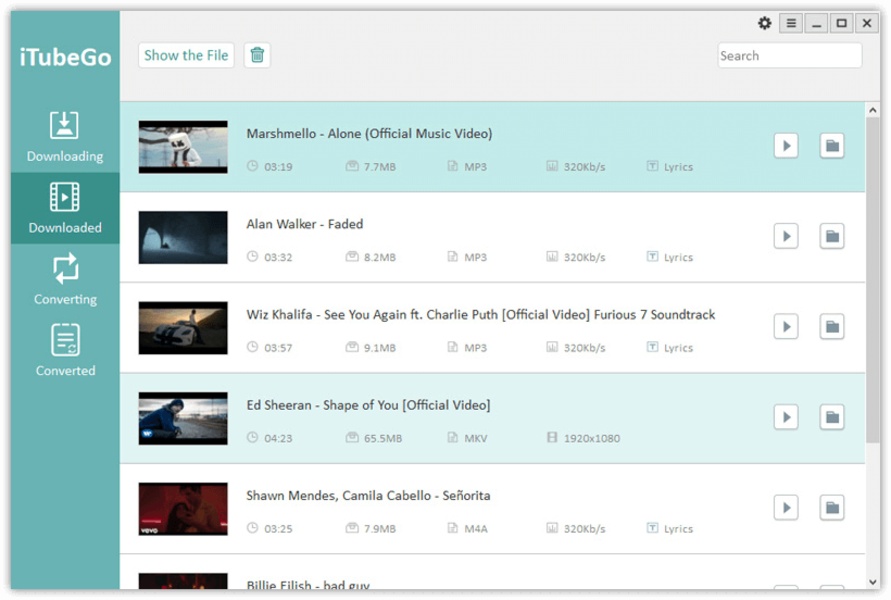Image resolution: width=891 pixels, height=600 pixels.
Task: Switch to the Downloaded section
Action: (x=65, y=208)
